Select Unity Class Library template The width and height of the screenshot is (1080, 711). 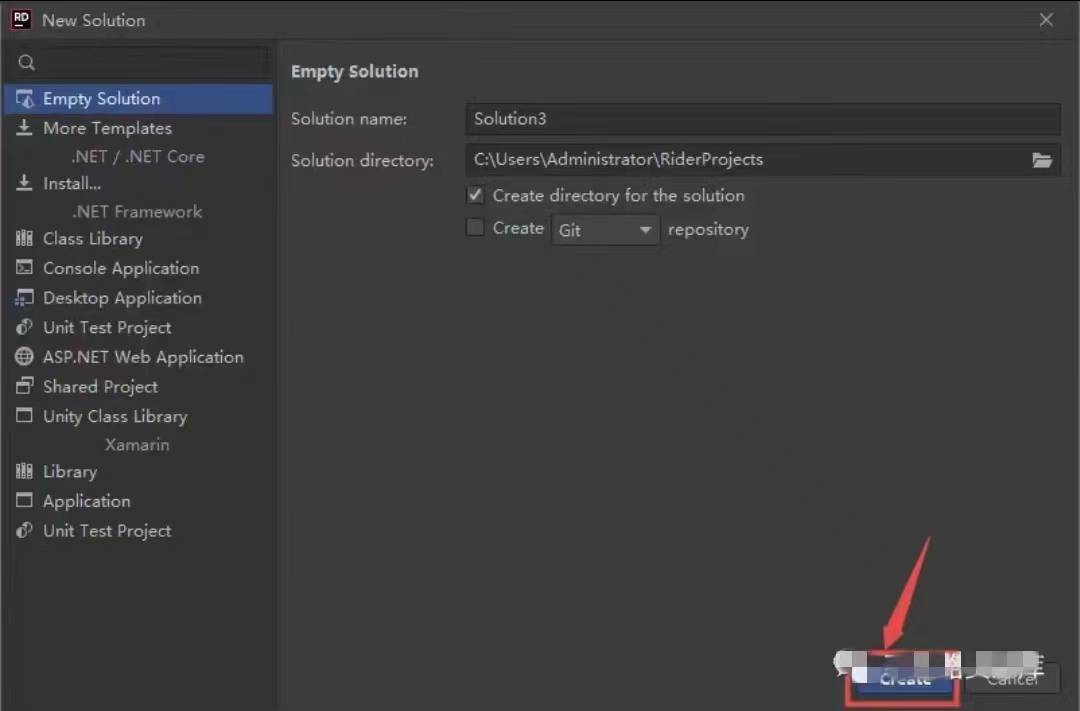coord(138,416)
